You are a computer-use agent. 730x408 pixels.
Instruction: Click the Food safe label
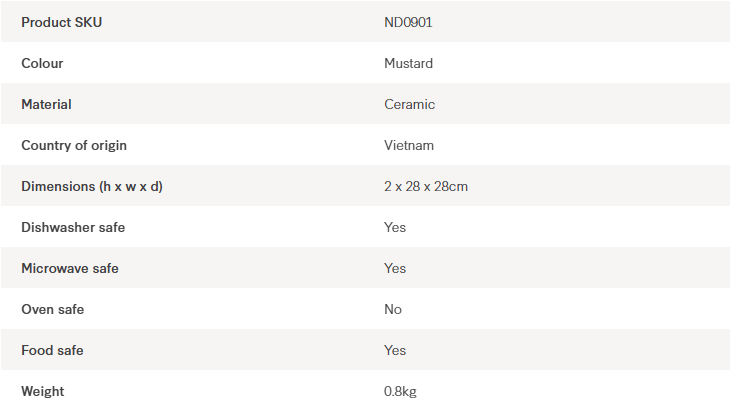52,350
